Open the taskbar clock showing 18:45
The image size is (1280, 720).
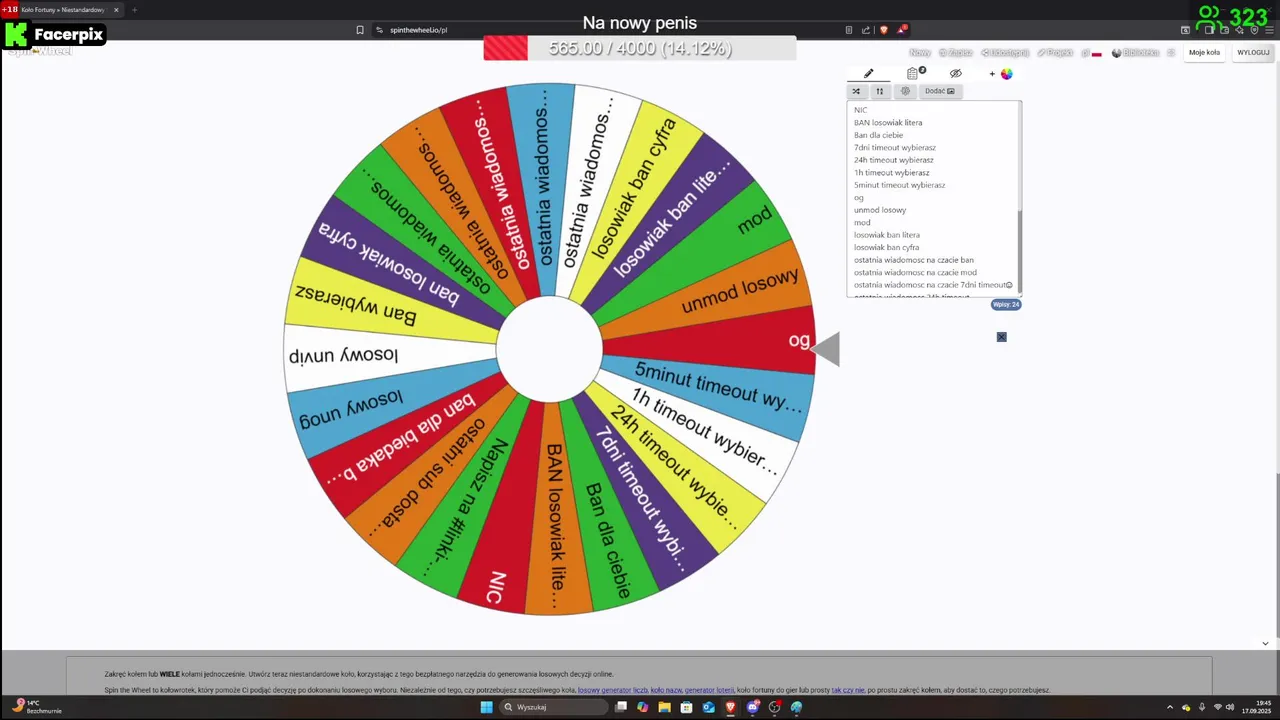[x=1257, y=707]
